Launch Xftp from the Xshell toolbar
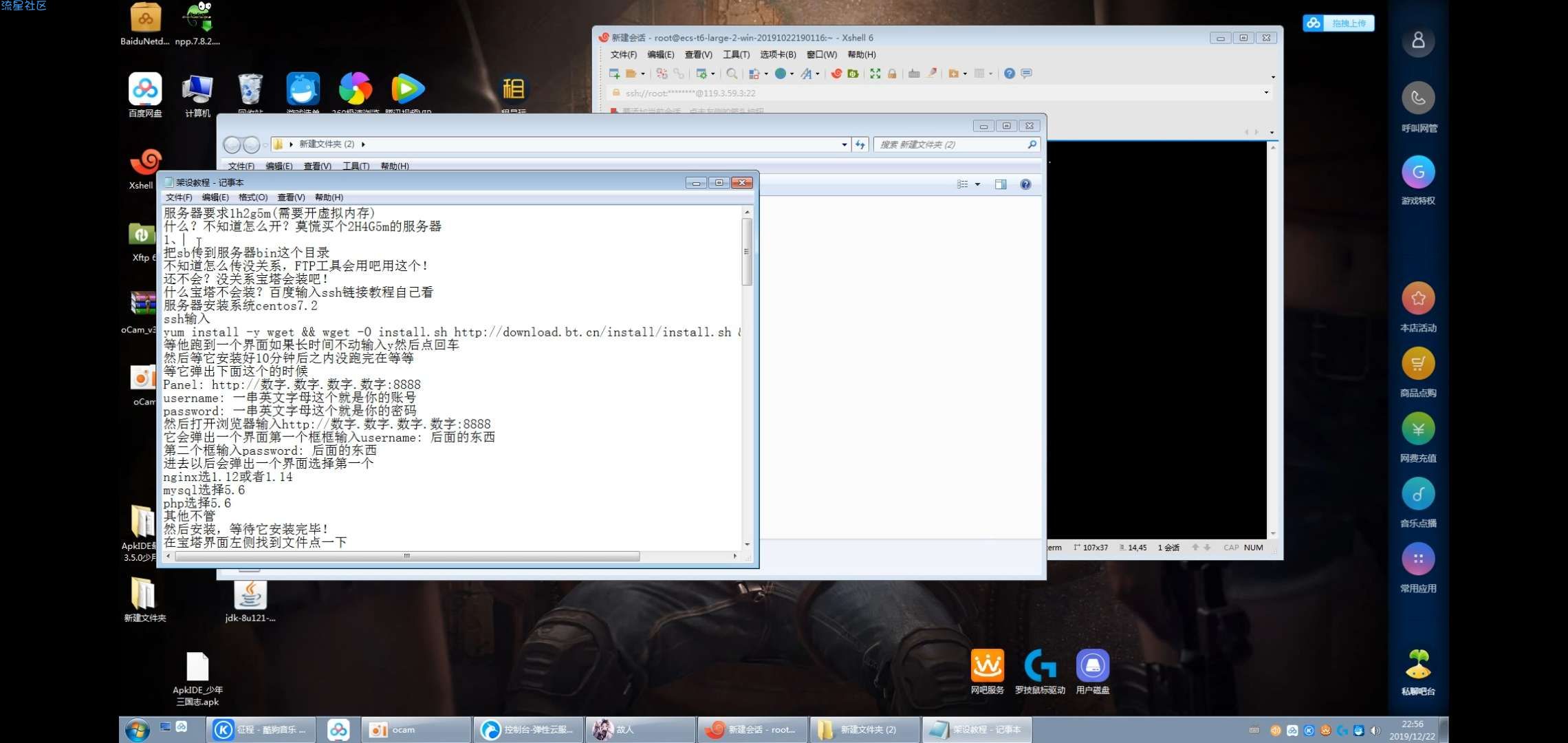 coord(853,74)
